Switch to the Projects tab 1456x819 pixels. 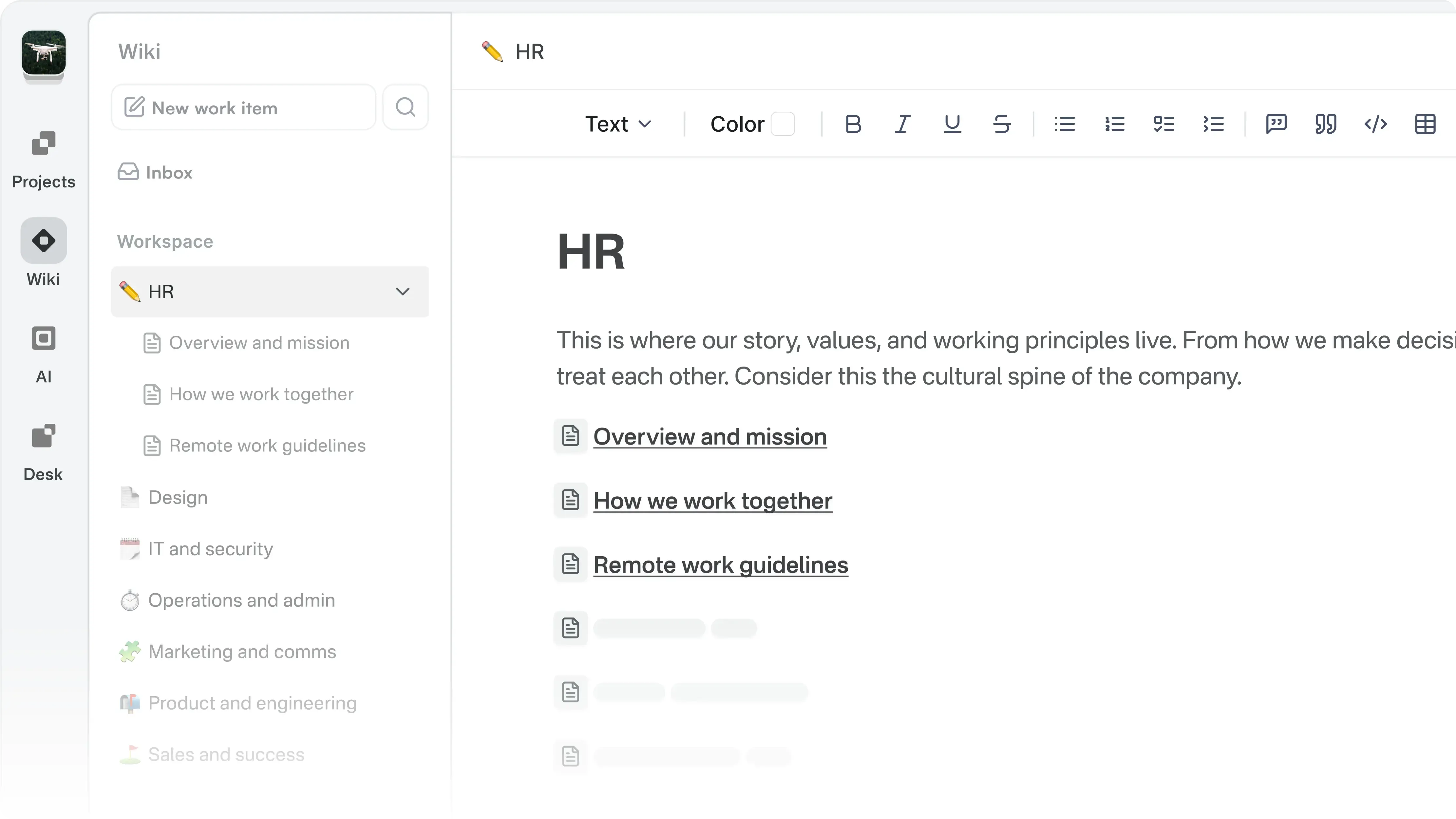point(44,159)
